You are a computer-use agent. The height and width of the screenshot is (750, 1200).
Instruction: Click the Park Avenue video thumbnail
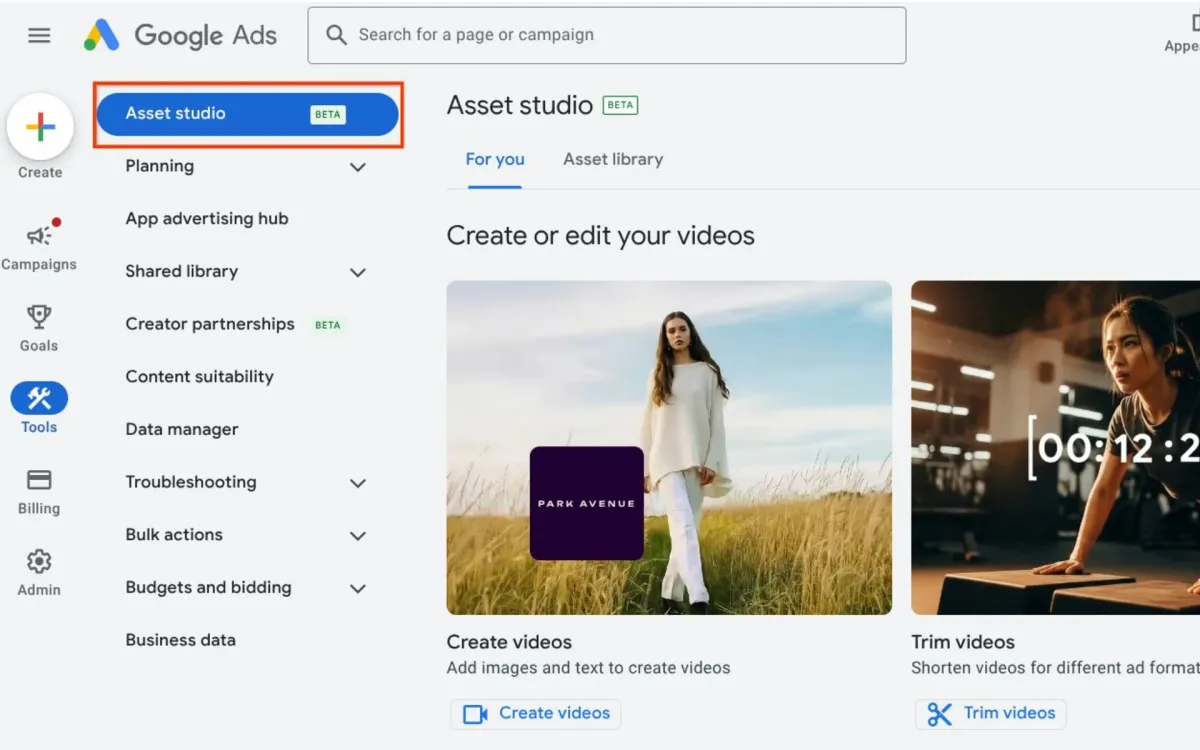(668, 447)
